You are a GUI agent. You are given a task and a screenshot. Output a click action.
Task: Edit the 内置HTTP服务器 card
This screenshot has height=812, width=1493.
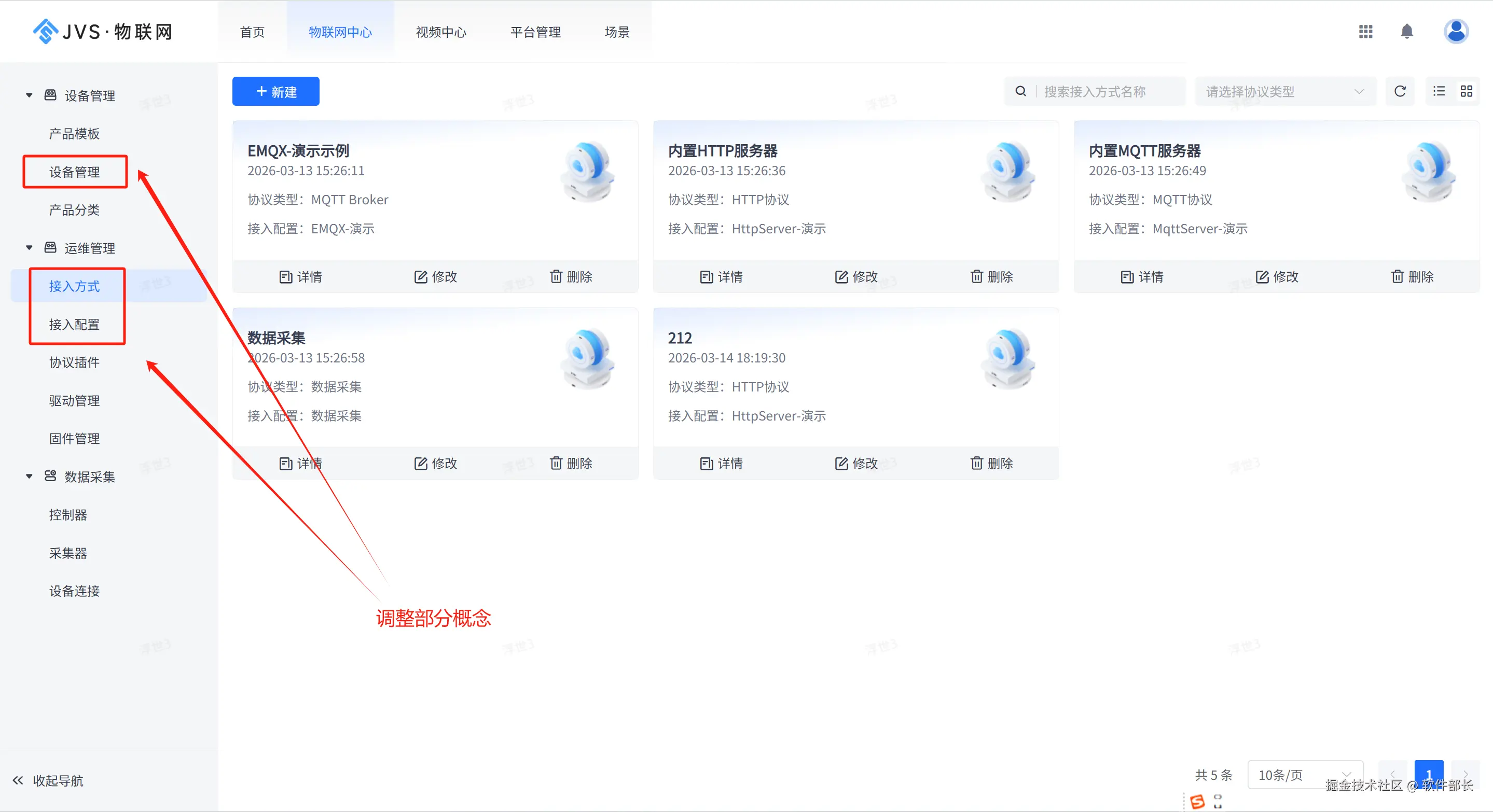pos(856,277)
